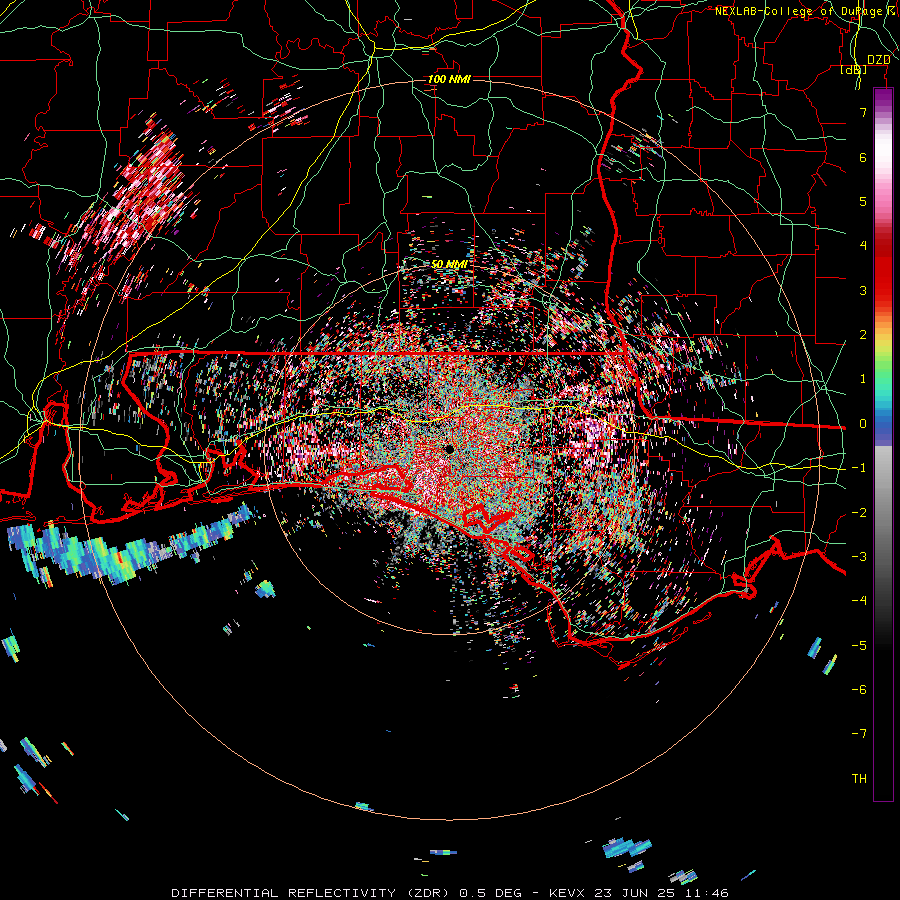The width and height of the screenshot is (900, 900).
Task: Click the "-7" value on the color scale
Action: pos(859,734)
